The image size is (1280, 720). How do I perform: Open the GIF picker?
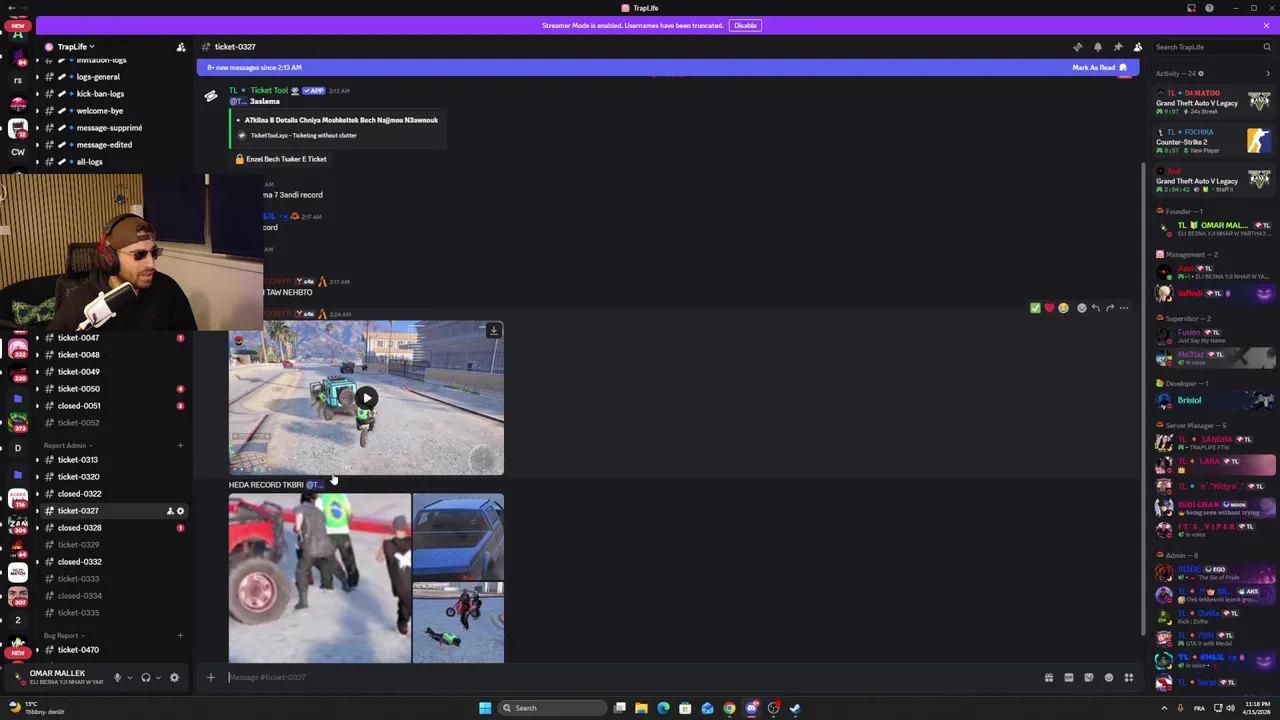point(1069,678)
